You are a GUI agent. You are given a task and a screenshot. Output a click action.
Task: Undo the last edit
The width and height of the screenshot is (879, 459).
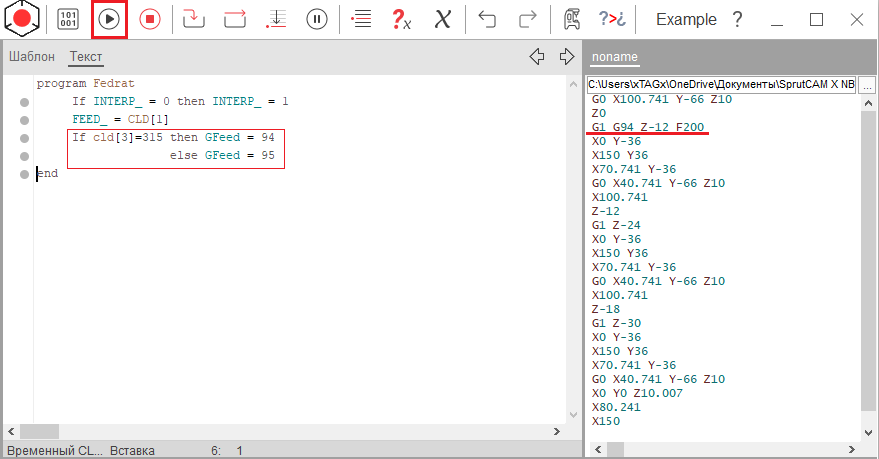(x=487, y=19)
